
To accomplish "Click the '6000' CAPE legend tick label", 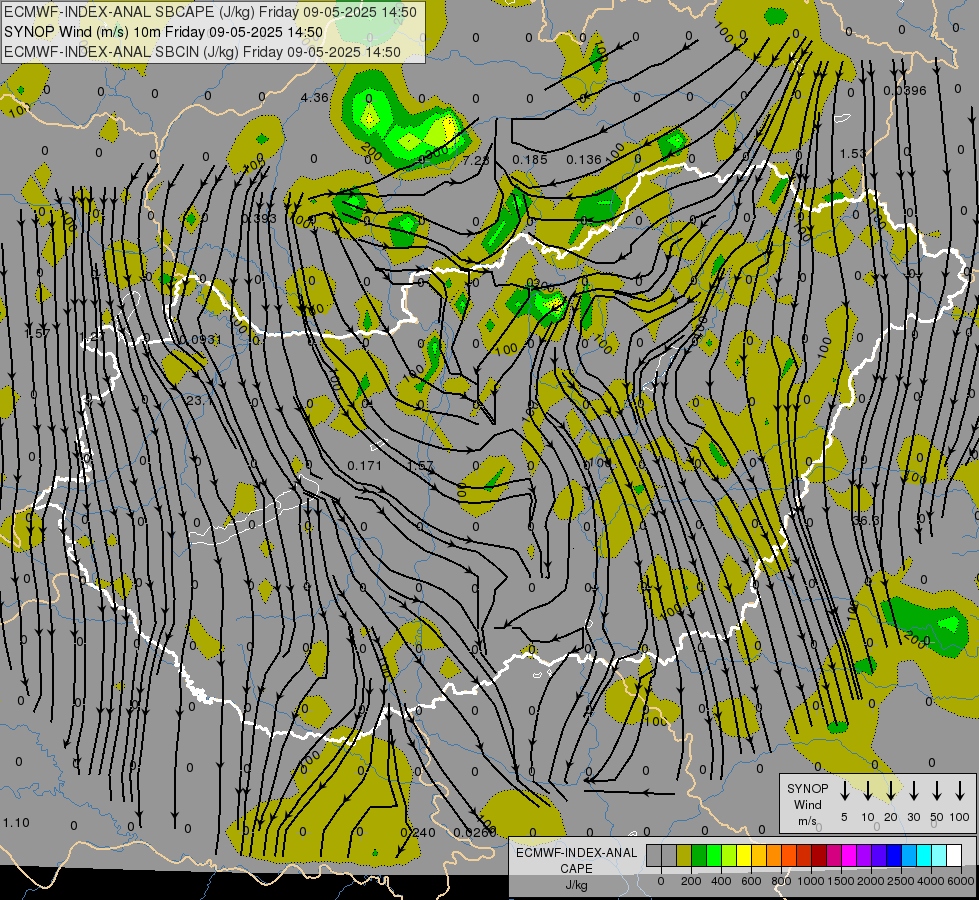I will [x=961, y=881].
